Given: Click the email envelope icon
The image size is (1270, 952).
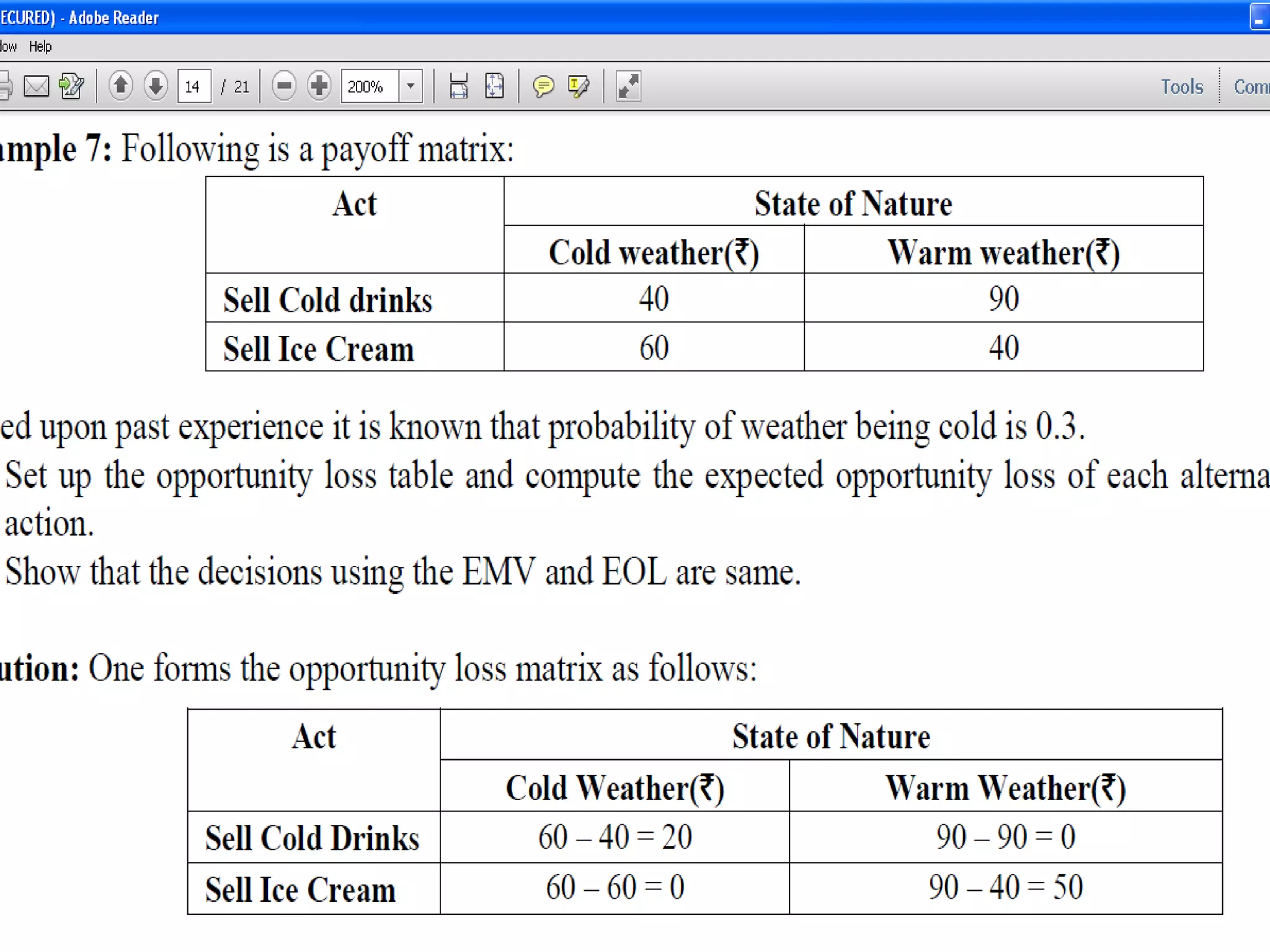Looking at the screenshot, I should point(36,86).
